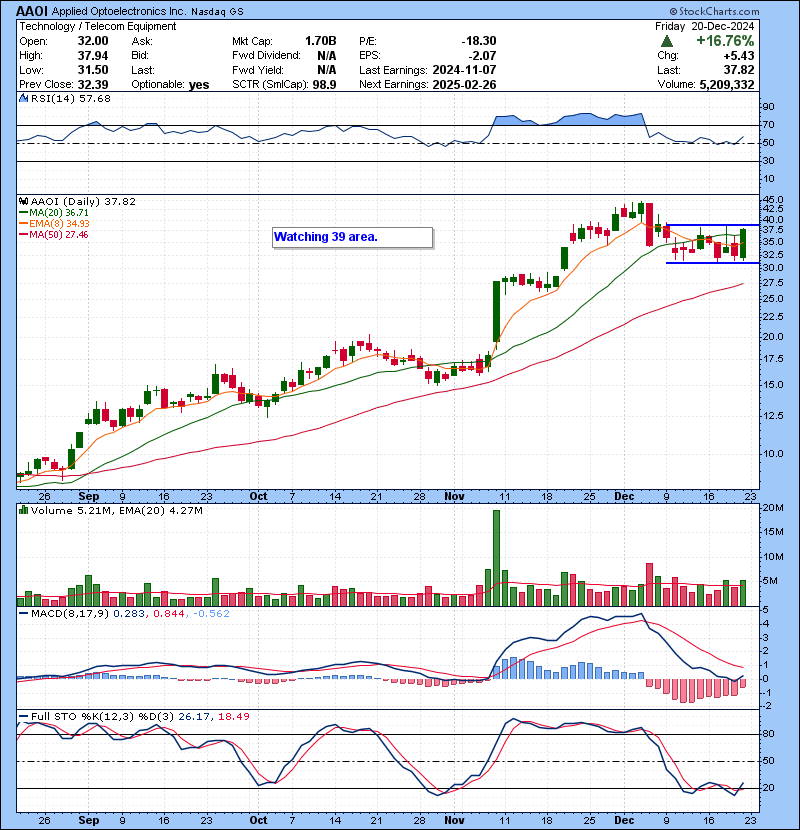Viewport: 800px width, 830px height.
Task: Click the Volume value 5,209,332
Action: pos(727,84)
